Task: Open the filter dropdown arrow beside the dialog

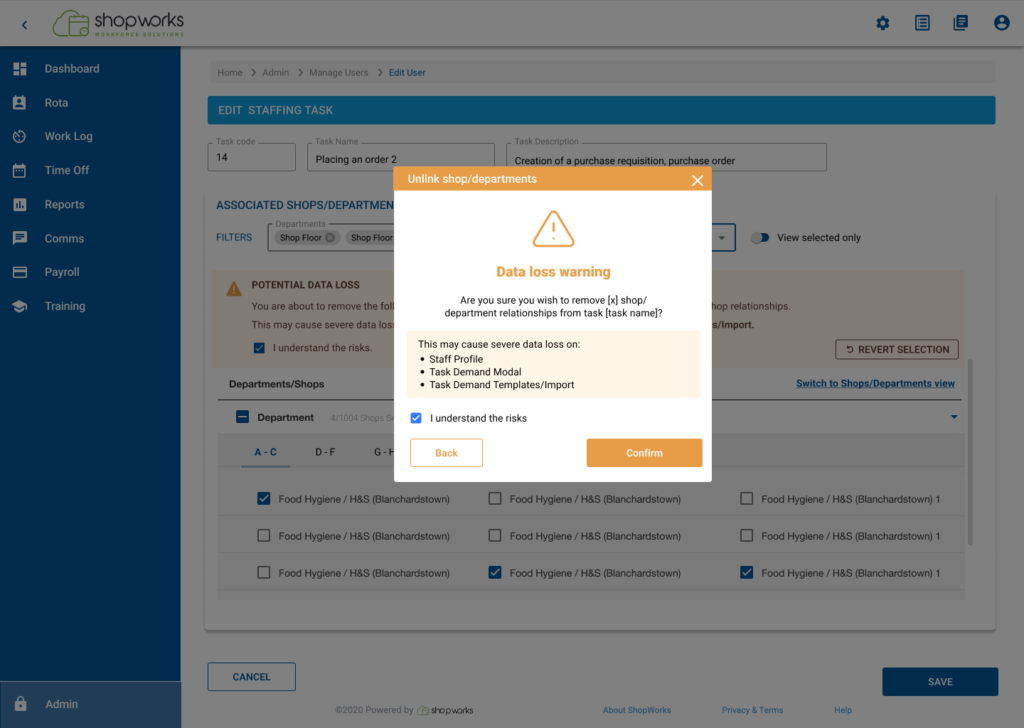Action: (x=722, y=238)
